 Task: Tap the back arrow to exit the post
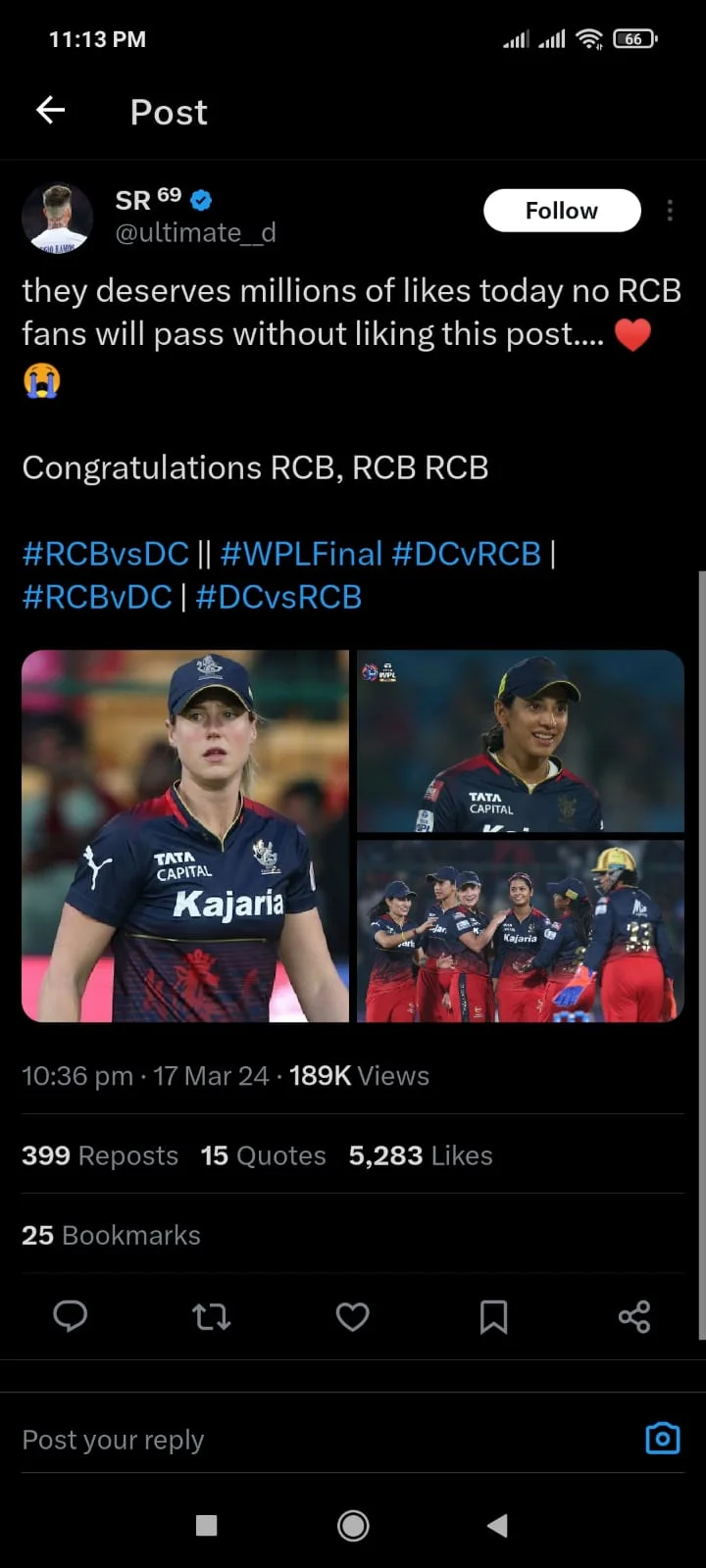point(49,111)
